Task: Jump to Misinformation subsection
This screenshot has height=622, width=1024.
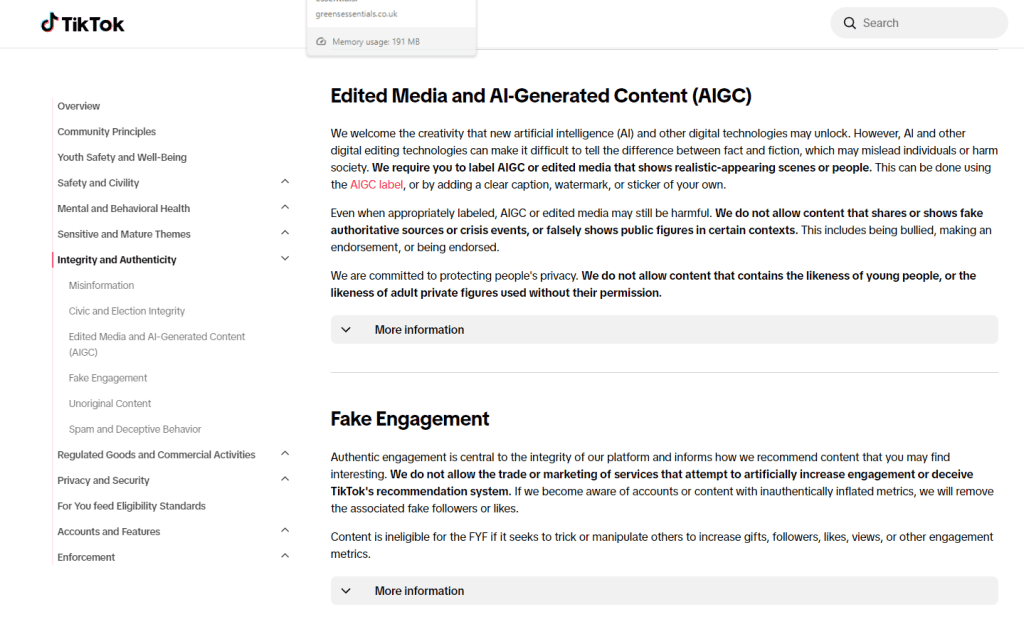Action: (101, 285)
